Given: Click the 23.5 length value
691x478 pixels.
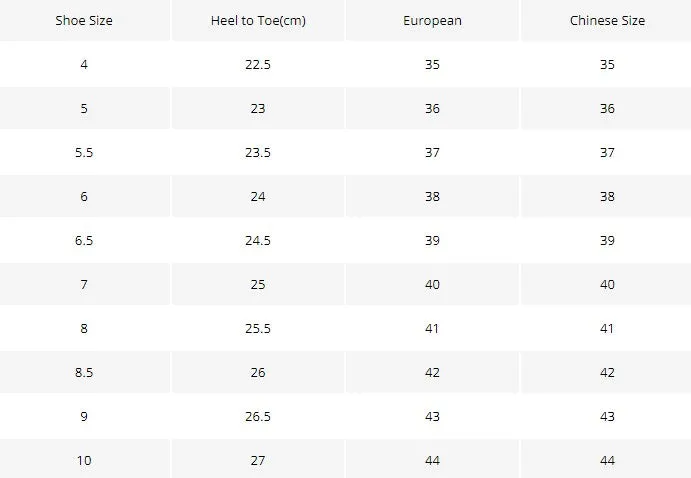Looking at the screenshot, I should [258, 152].
